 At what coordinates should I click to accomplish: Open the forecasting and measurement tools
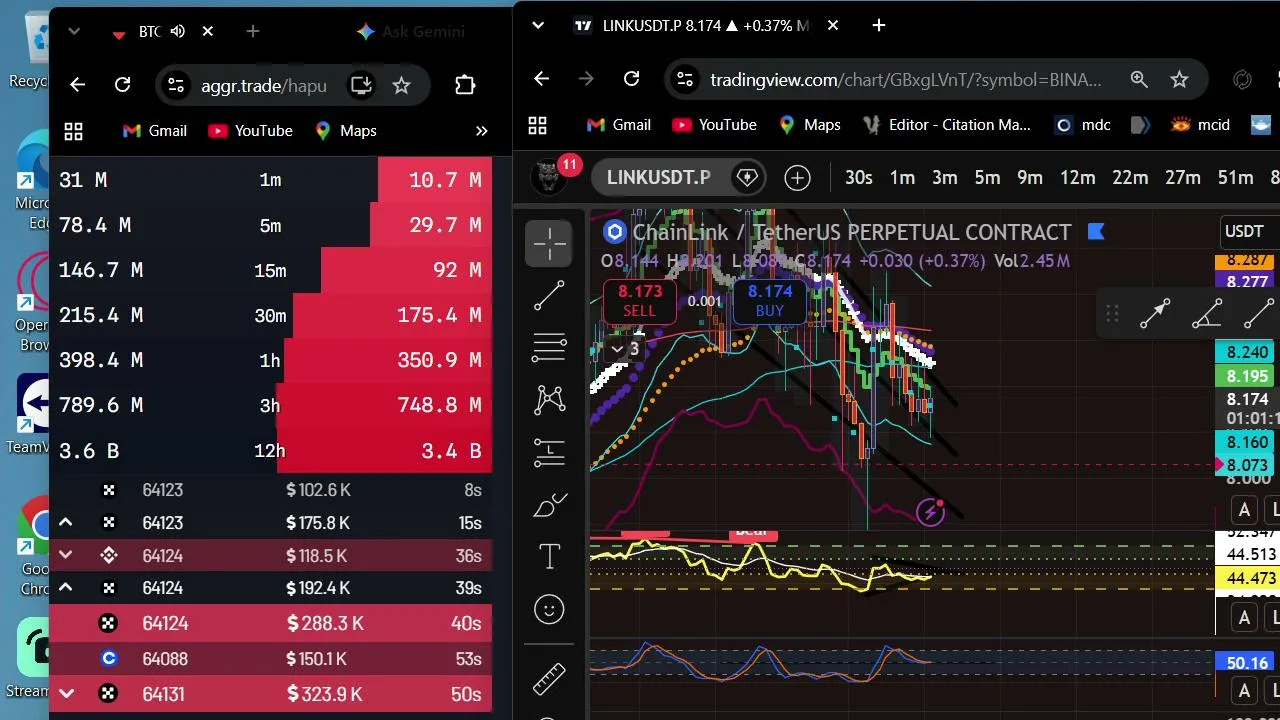550,452
